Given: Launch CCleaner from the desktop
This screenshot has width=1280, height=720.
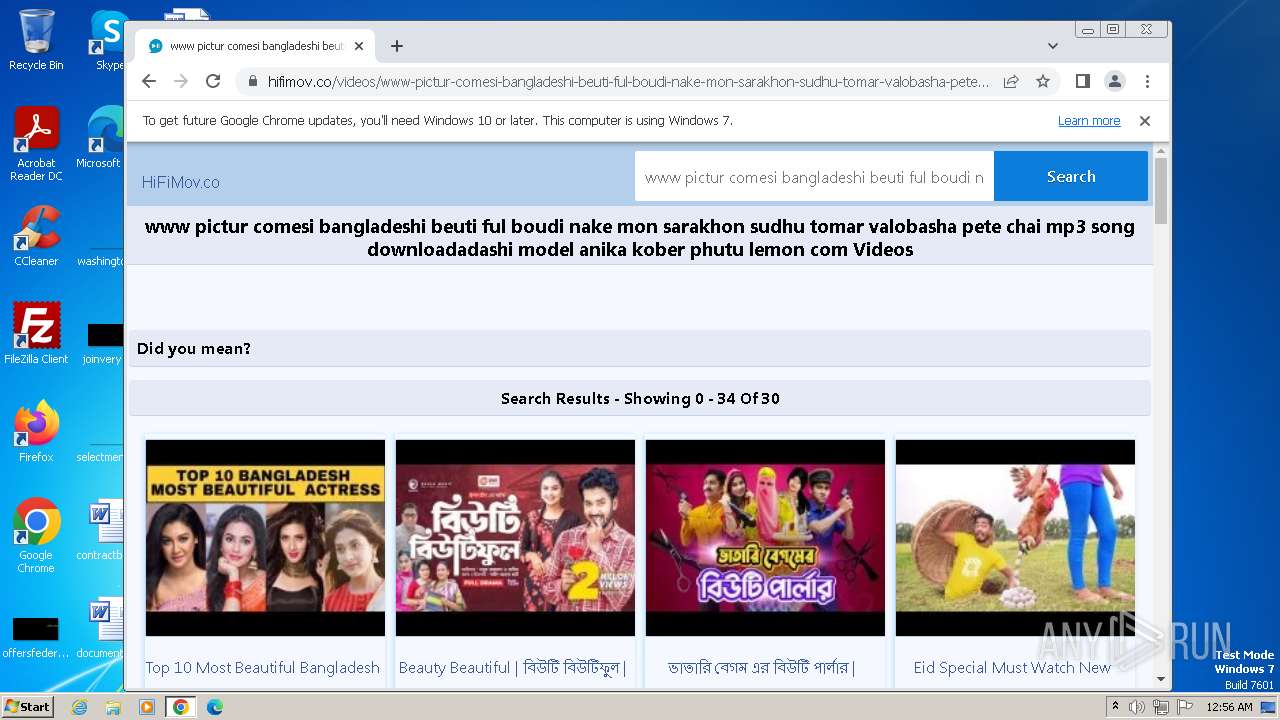Looking at the screenshot, I should point(36,237).
